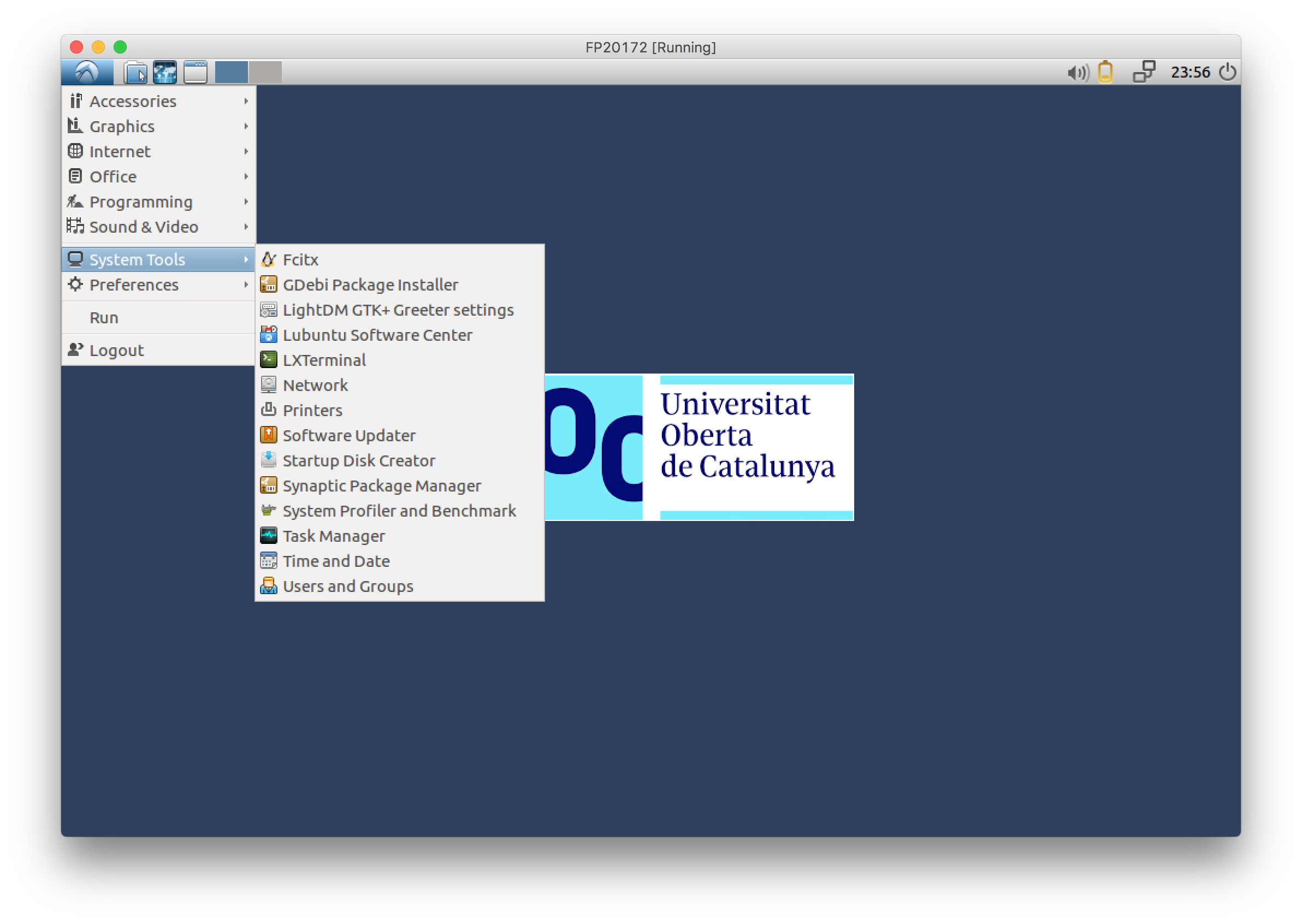1302x924 pixels.
Task: Click Logout in the start menu
Action: pos(116,351)
